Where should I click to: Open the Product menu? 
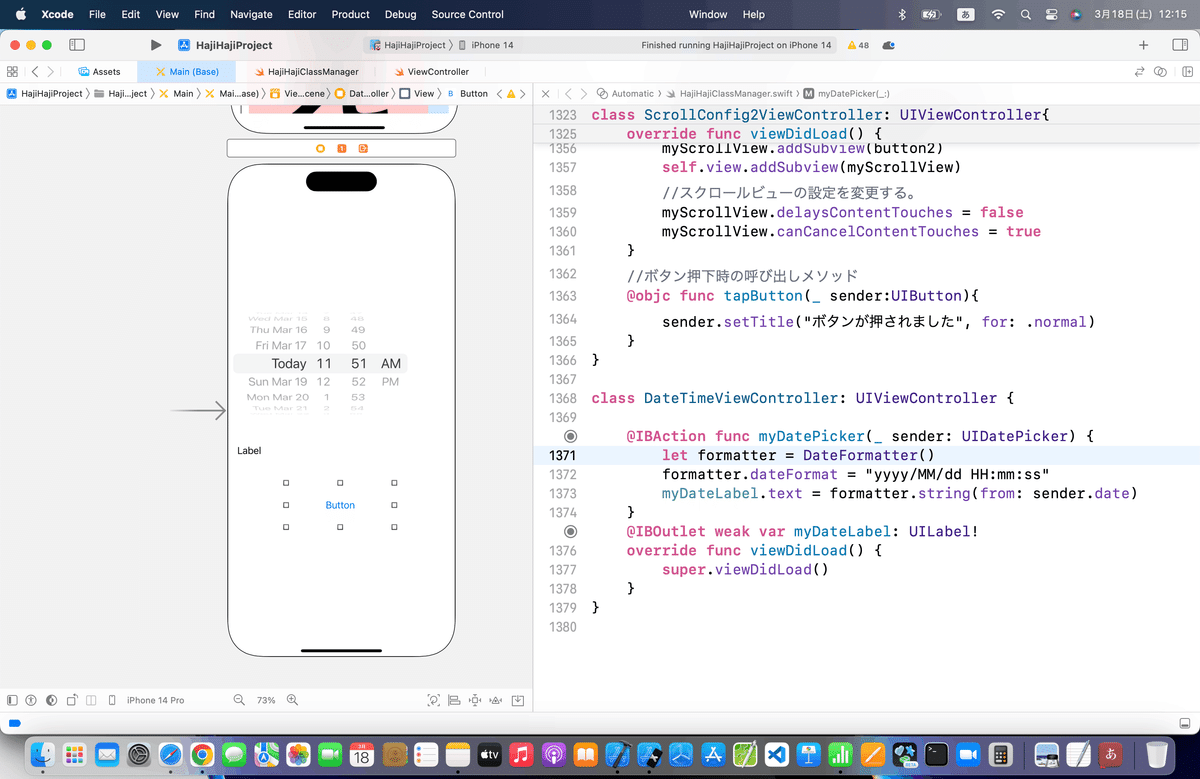(350, 15)
